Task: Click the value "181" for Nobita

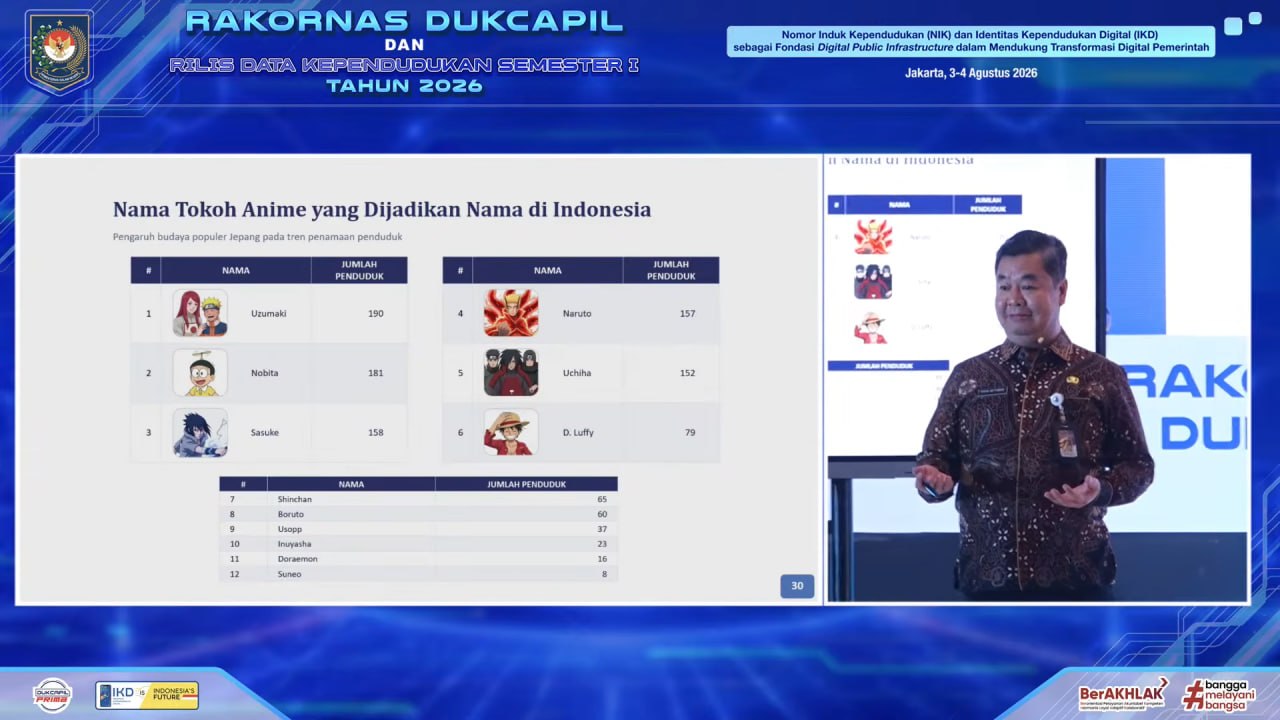Action: pos(375,373)
